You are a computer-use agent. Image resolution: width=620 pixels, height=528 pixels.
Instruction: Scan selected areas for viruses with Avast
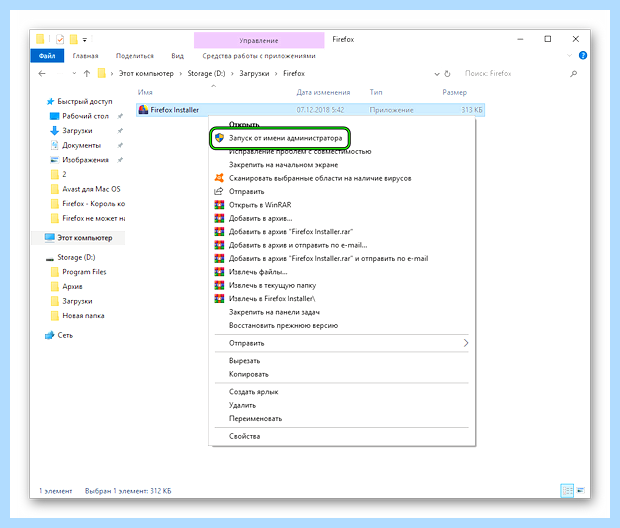[x=320, y=178]
